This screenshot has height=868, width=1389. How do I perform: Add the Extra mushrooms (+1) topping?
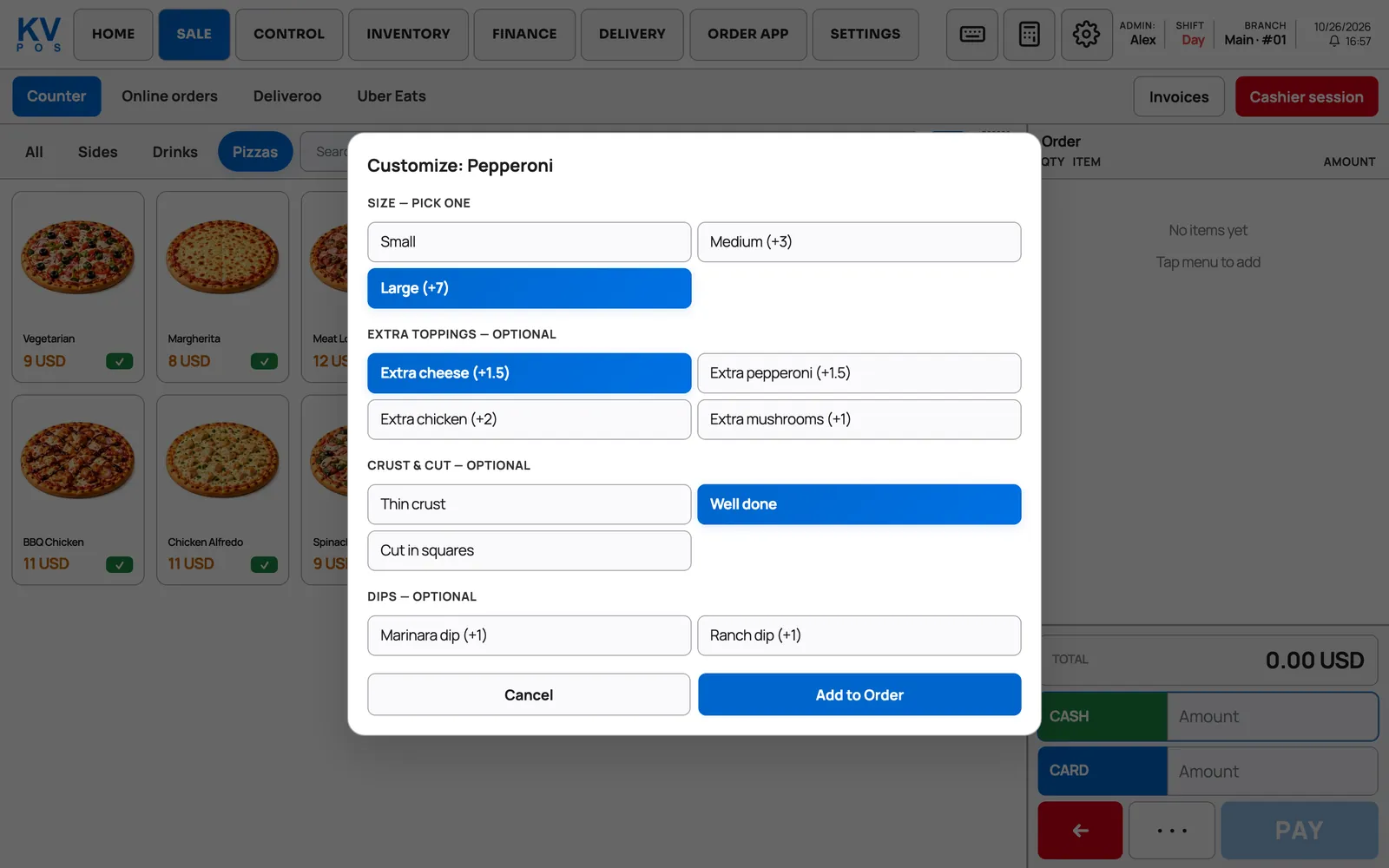click(859, 419)
